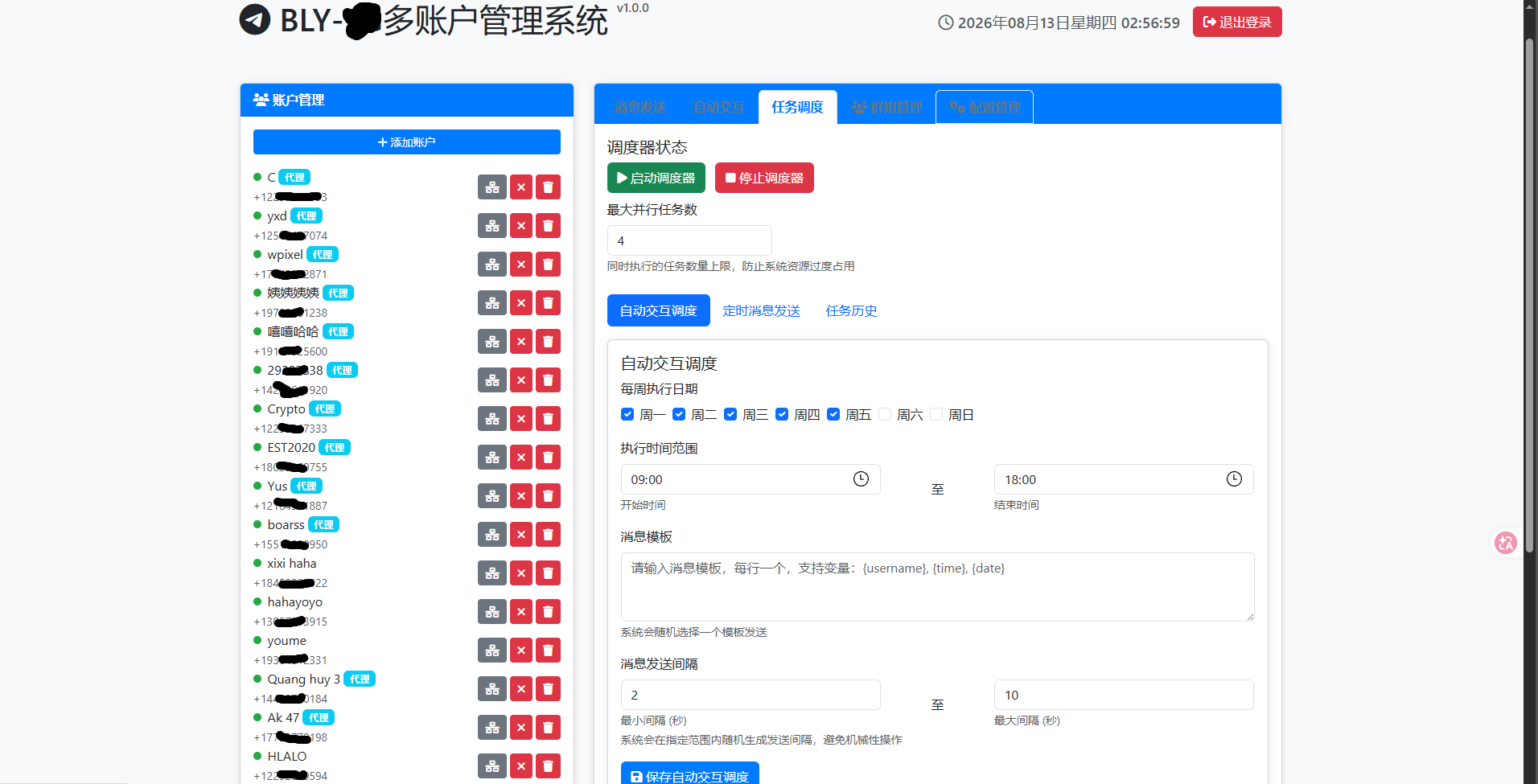Click the 最大并行任务数 input field
The width and height of the screenshot is (1538, 784).
coord(689,240)
